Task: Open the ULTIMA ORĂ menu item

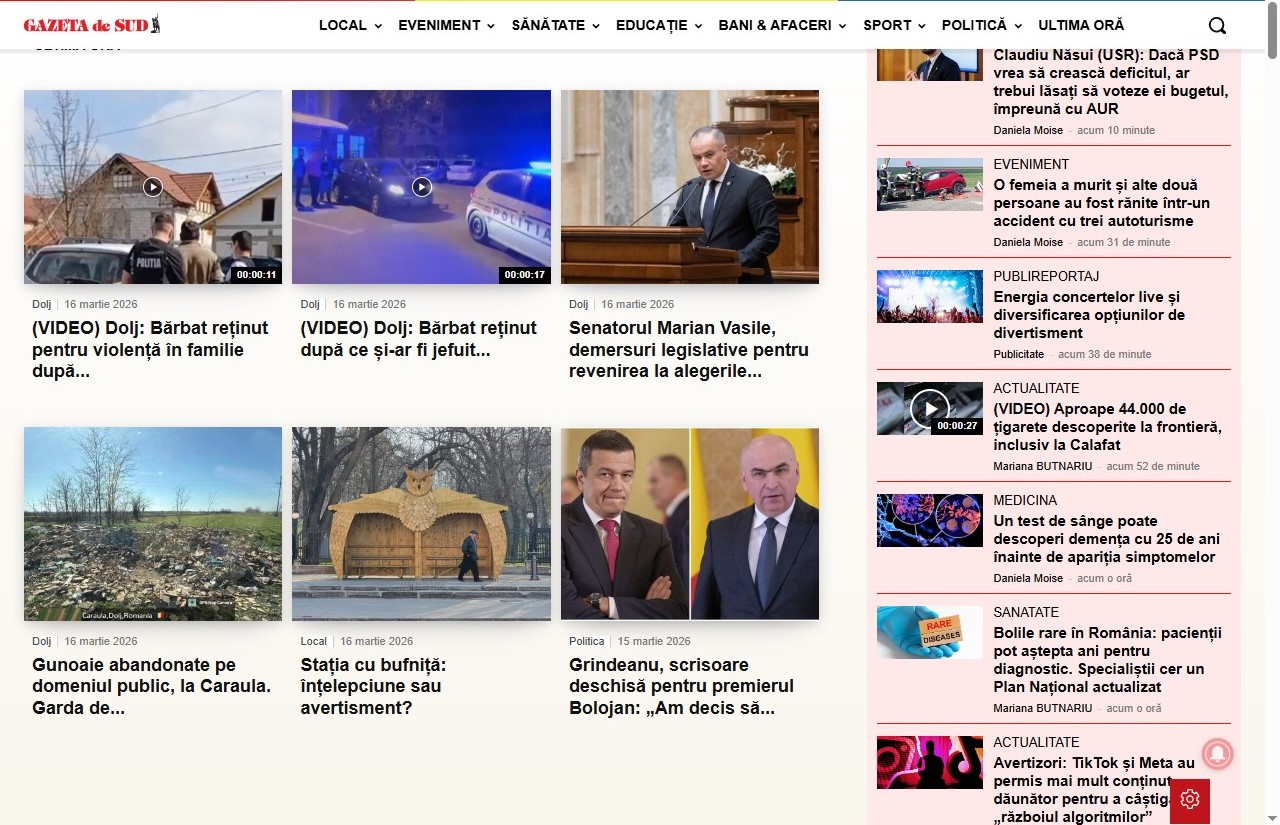Action: click(1081, 26)
